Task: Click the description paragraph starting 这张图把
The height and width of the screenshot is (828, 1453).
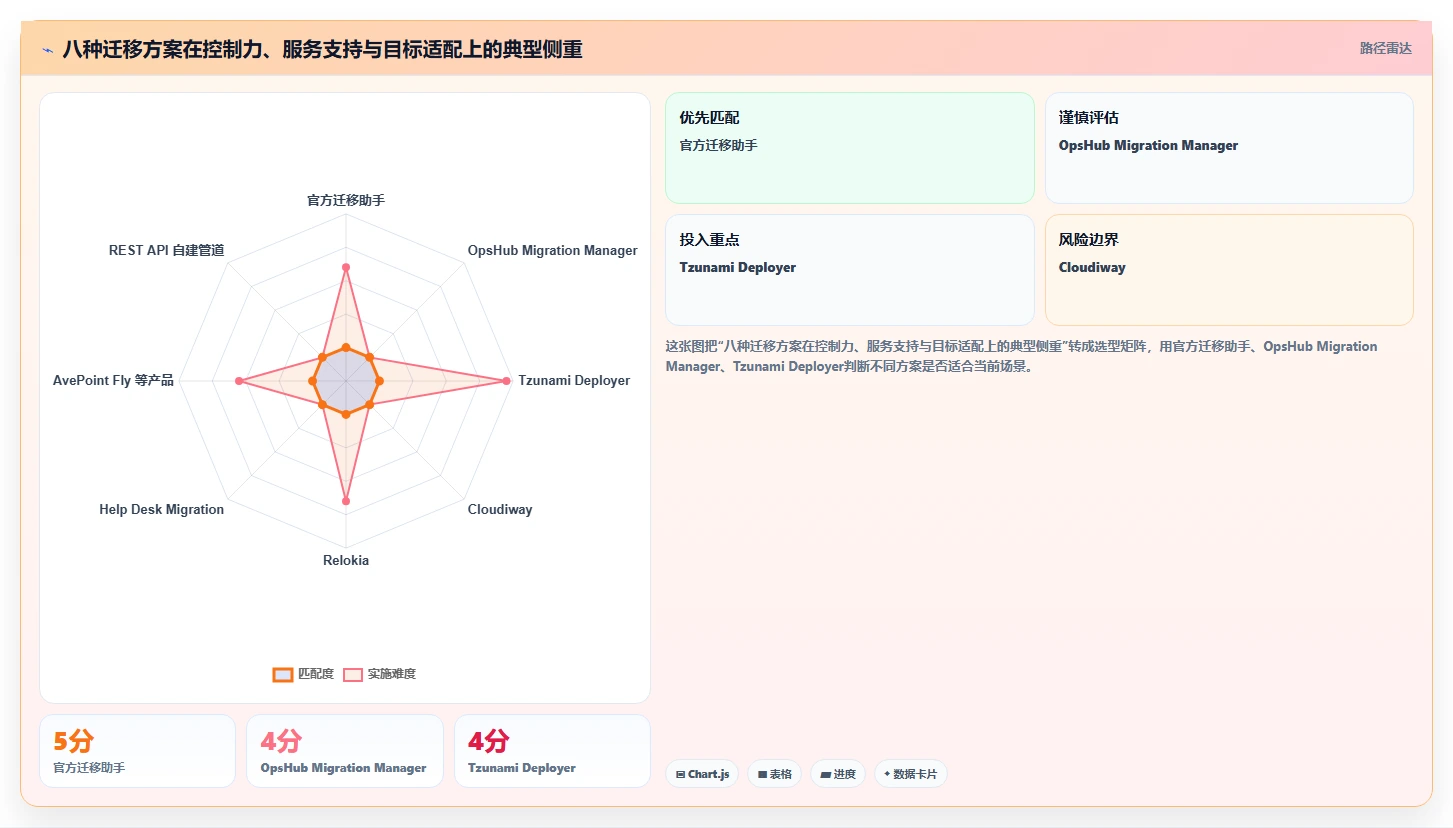Action: pyautogui.click(x=1021, y=356)
